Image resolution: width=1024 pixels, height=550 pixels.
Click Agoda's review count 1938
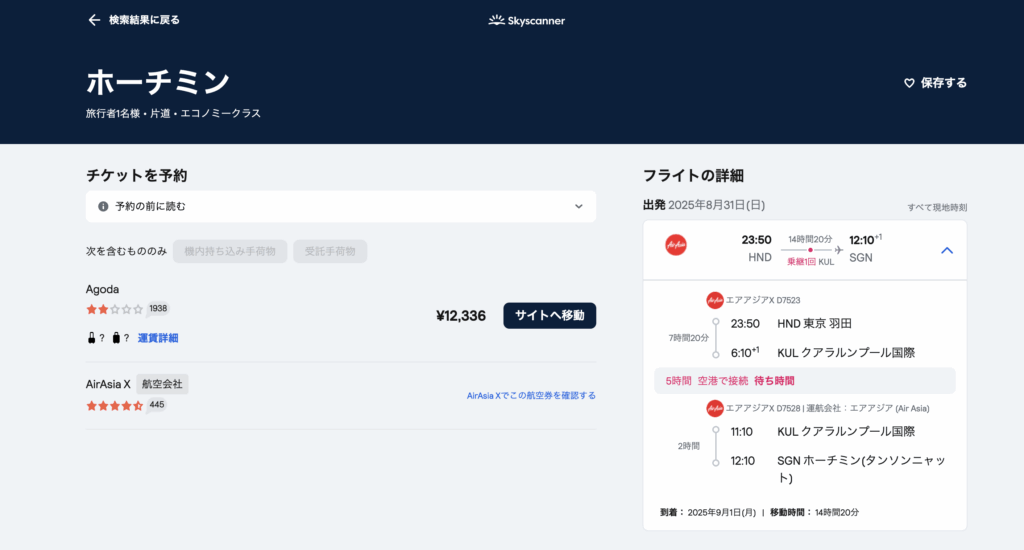158,308
